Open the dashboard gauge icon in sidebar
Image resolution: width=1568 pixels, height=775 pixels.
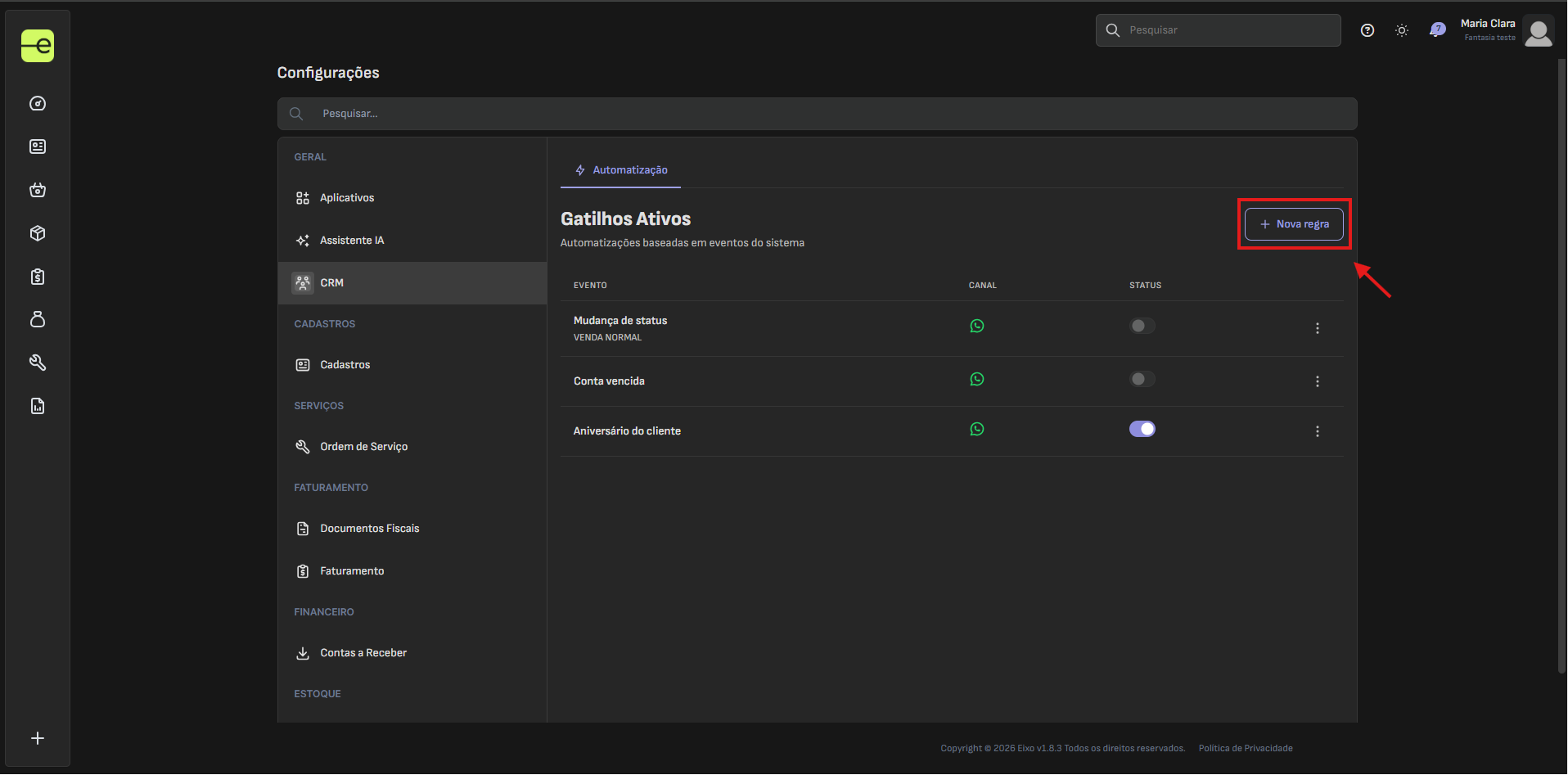pyautogui.click(x=38, y=103)
